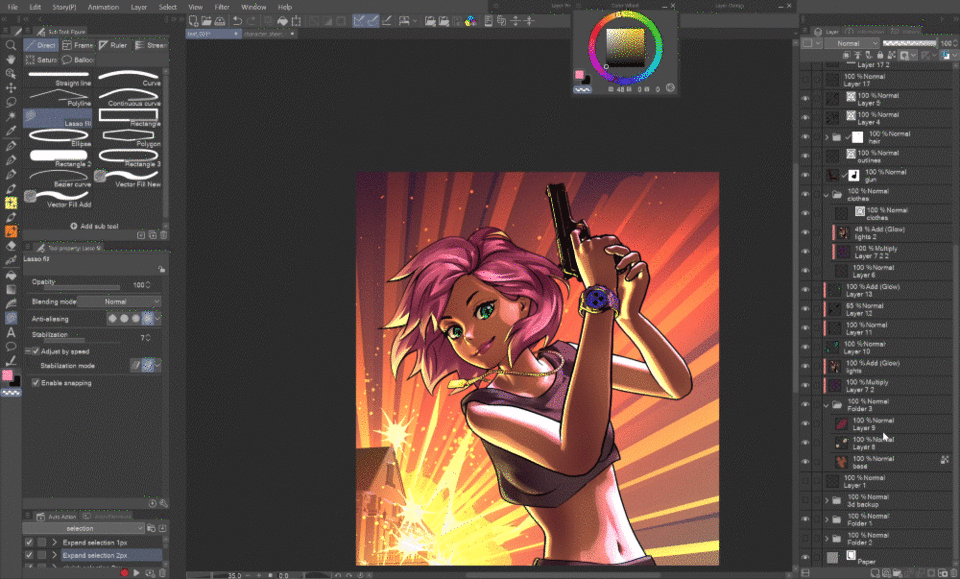Select the Text tool

click(11, 332)
